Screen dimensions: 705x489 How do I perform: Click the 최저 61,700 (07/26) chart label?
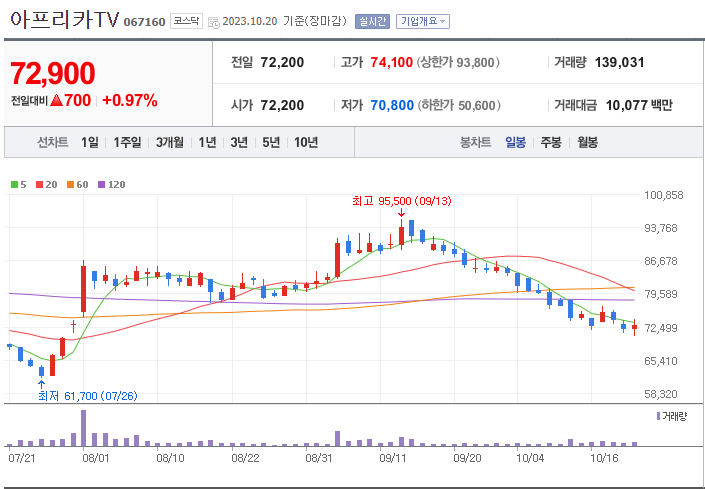tap(88, 396)
